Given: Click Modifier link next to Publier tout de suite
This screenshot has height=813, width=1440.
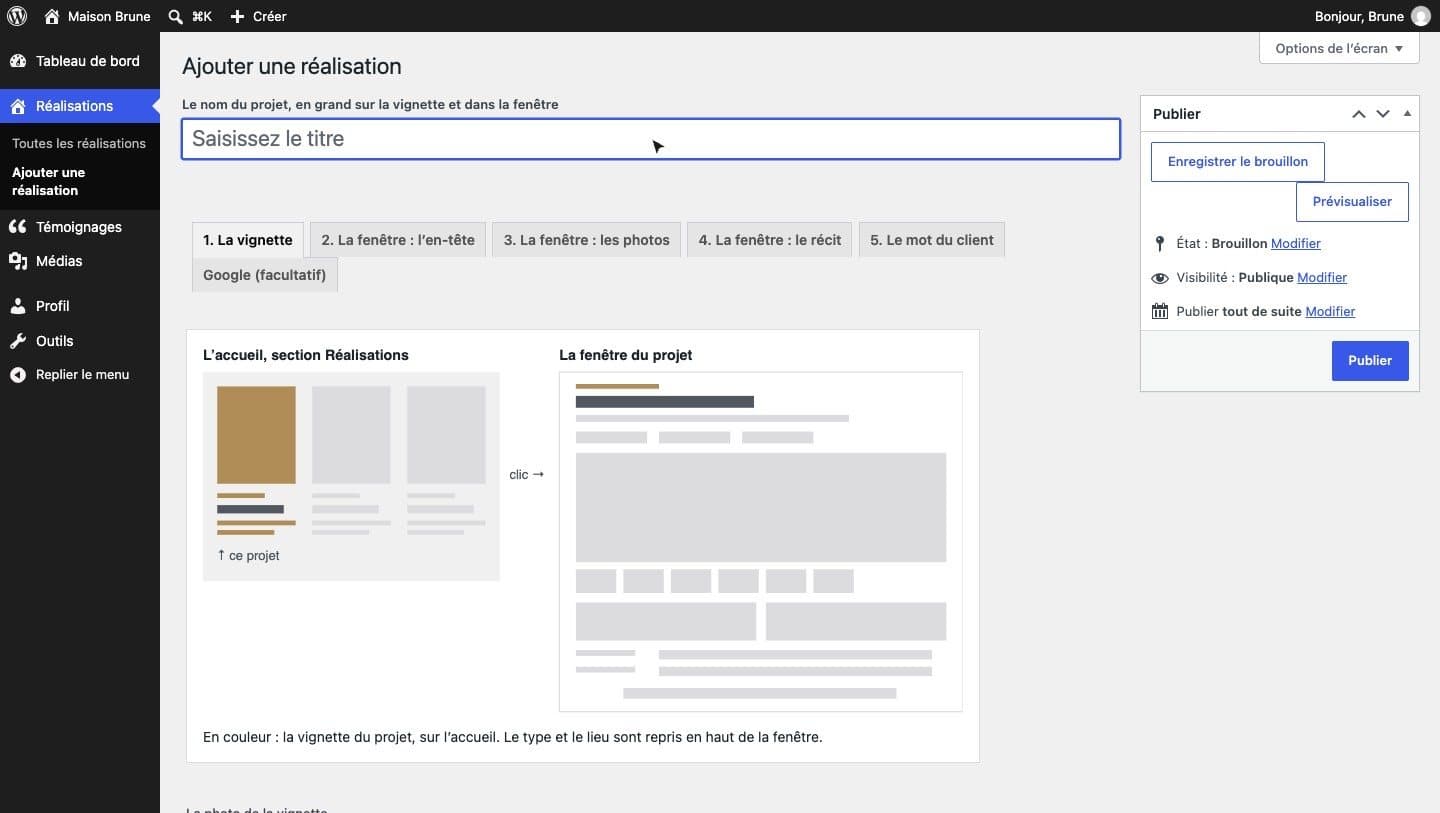Looking at the screenshot, I should [x=1330, y=311].
